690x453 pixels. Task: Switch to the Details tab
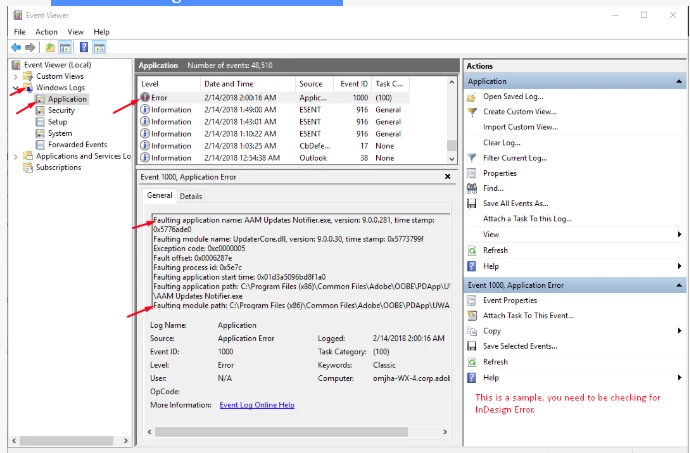pyautogui.click(x=191, y=196)
